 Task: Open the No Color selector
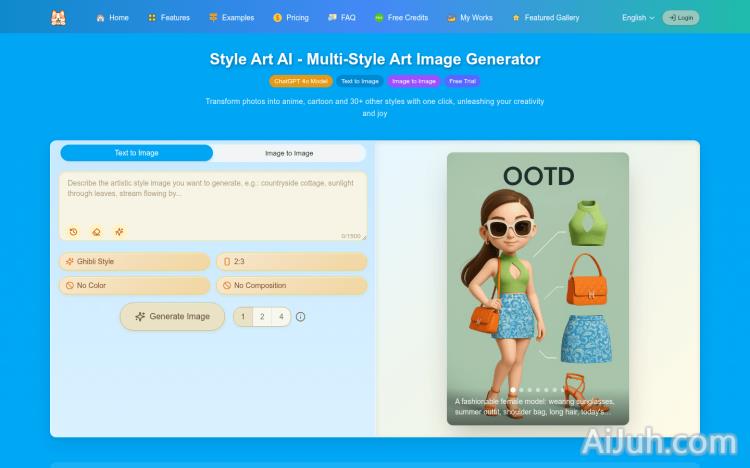(x=134, y=285)
